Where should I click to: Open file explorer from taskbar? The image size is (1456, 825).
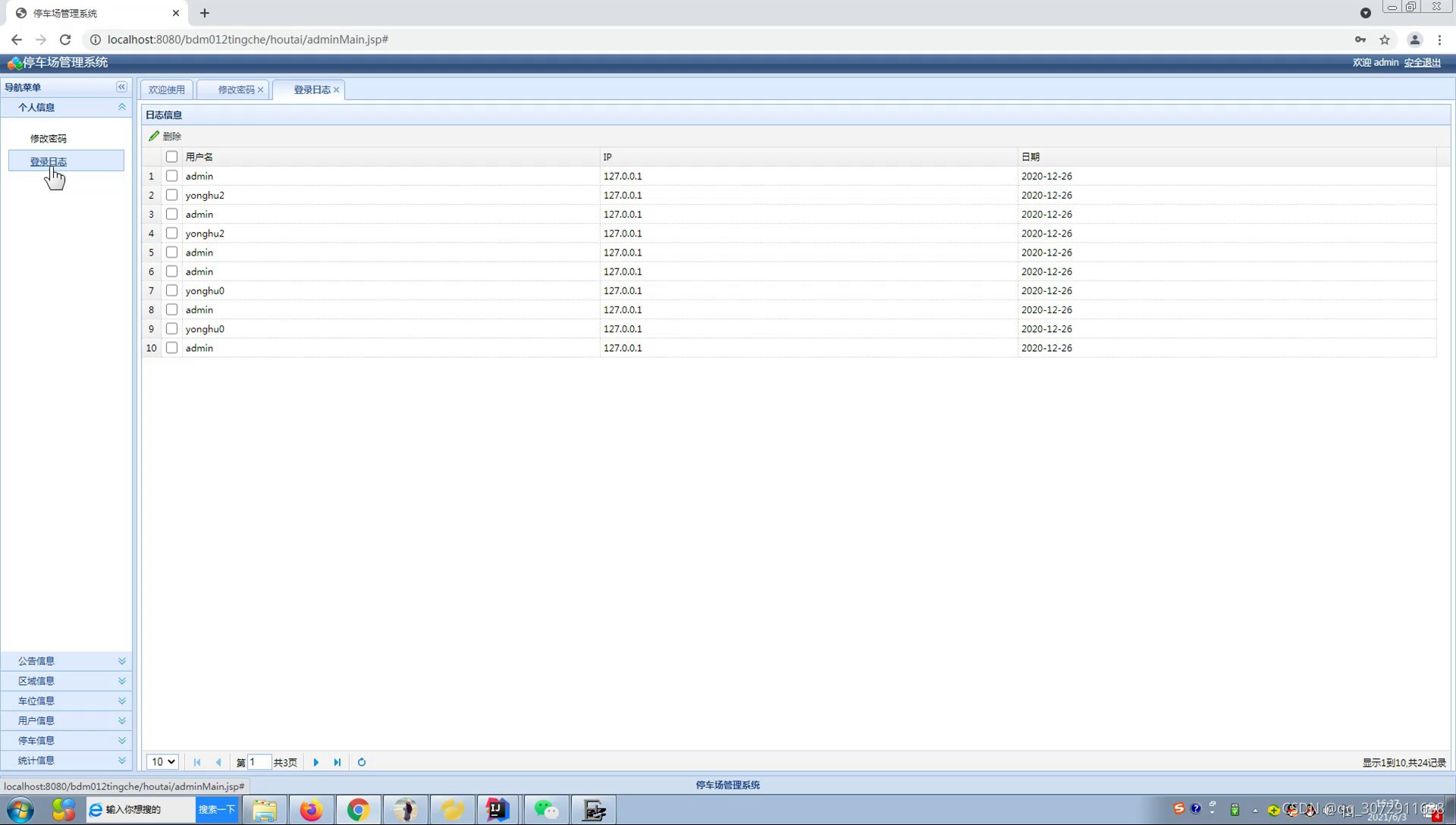point(264,810)
